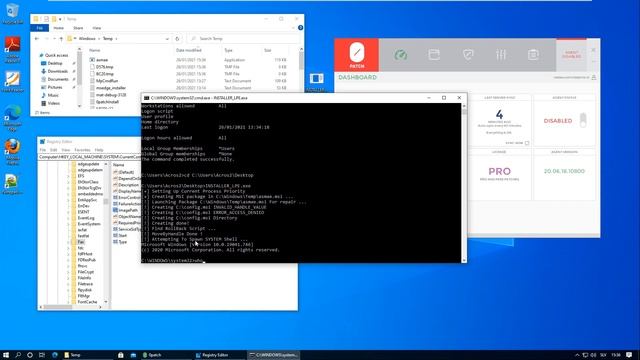Open taskbar search magnifier
The height and width of the screenshot is (360, 640).
pos(18,355)
